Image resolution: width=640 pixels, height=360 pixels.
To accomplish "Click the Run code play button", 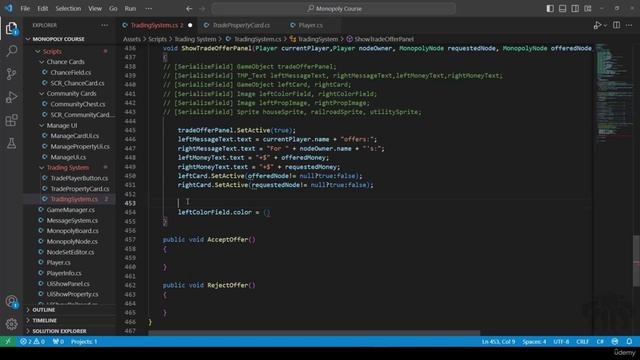I will pos(597,25).
